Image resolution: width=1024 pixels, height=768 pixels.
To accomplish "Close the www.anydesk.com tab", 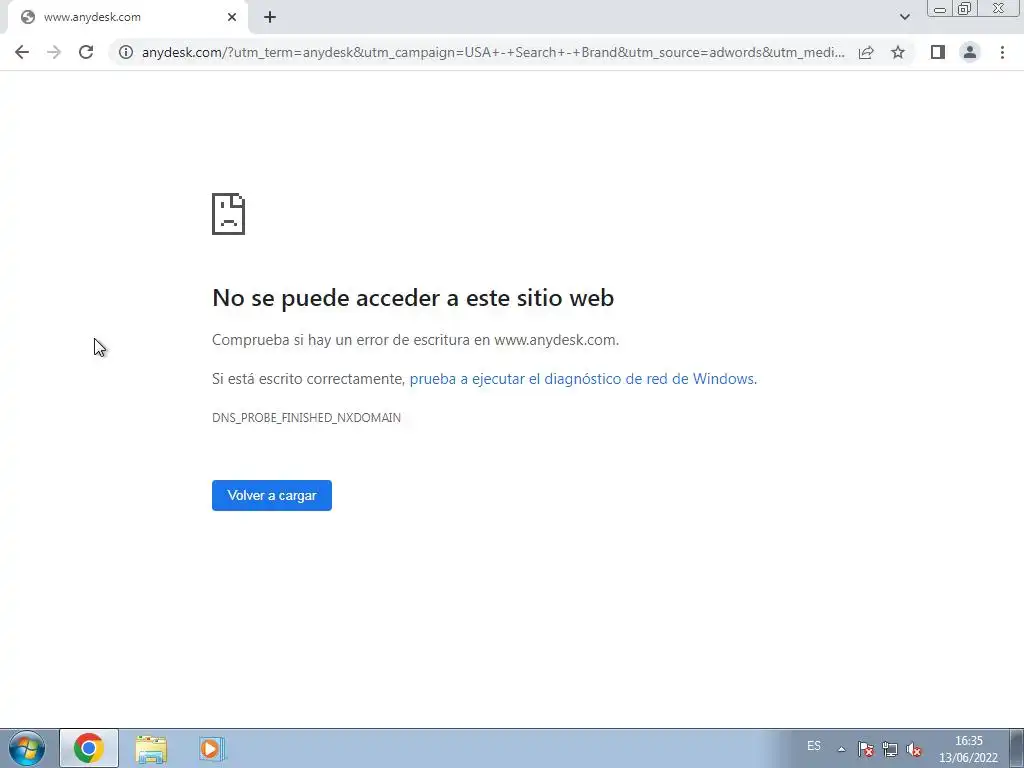I will click(x=232, y=17).
